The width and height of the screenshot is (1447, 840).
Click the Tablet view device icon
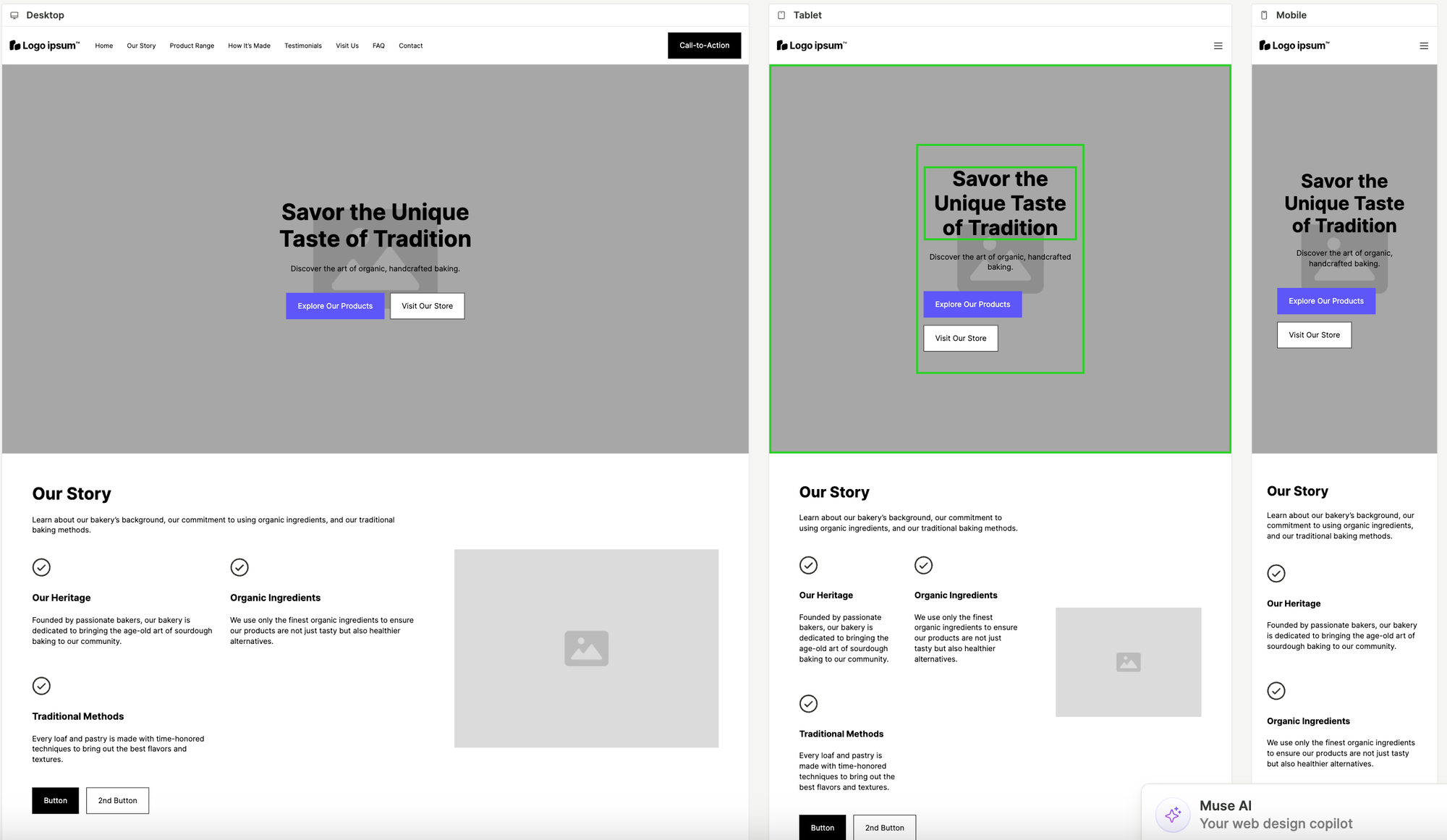pos(781,15)
